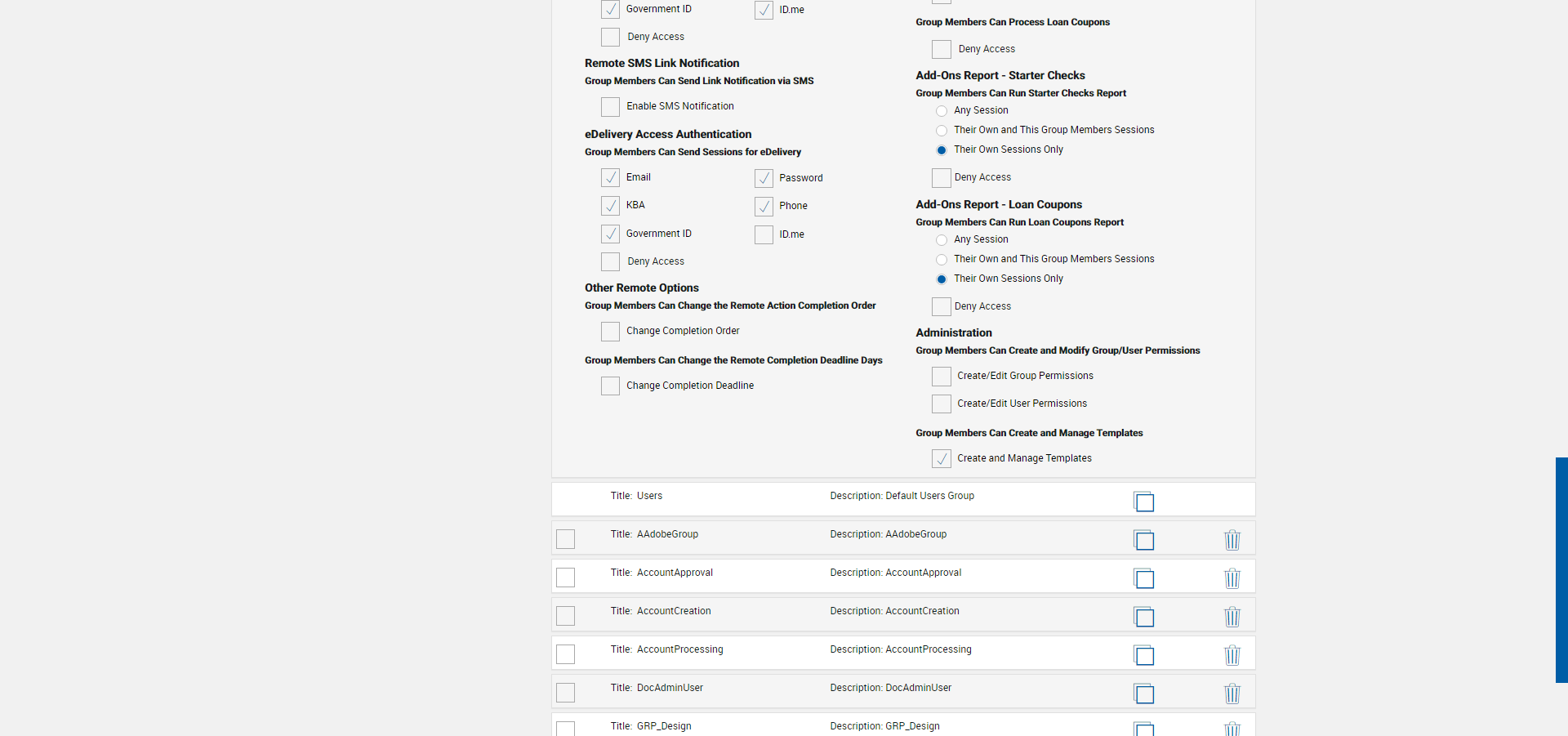Select Any Session for Starter Checks Report
This screenshot has width=1568, height=736.
point(942,111)
